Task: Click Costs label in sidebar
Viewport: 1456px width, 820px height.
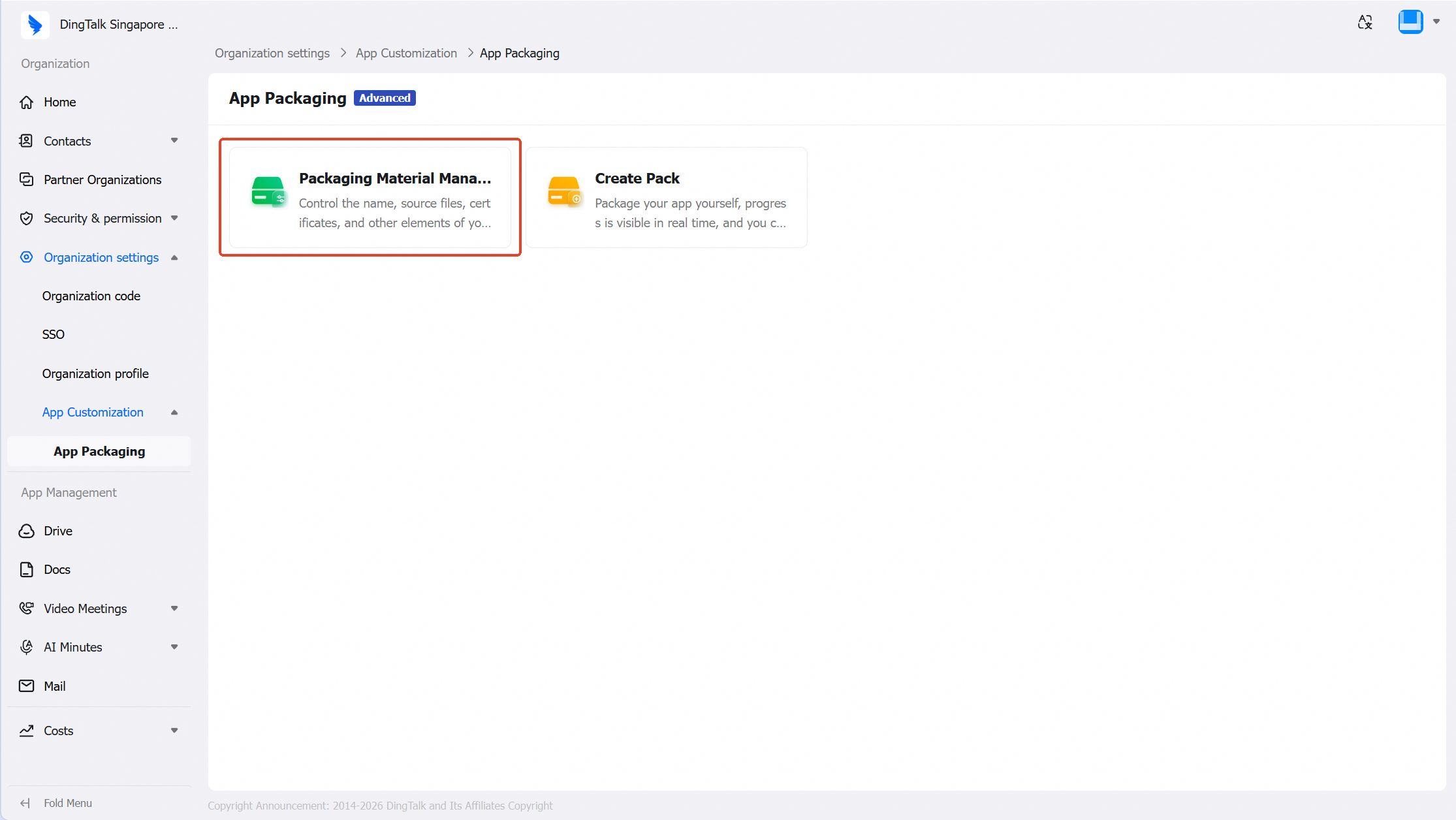Action: 58,731
